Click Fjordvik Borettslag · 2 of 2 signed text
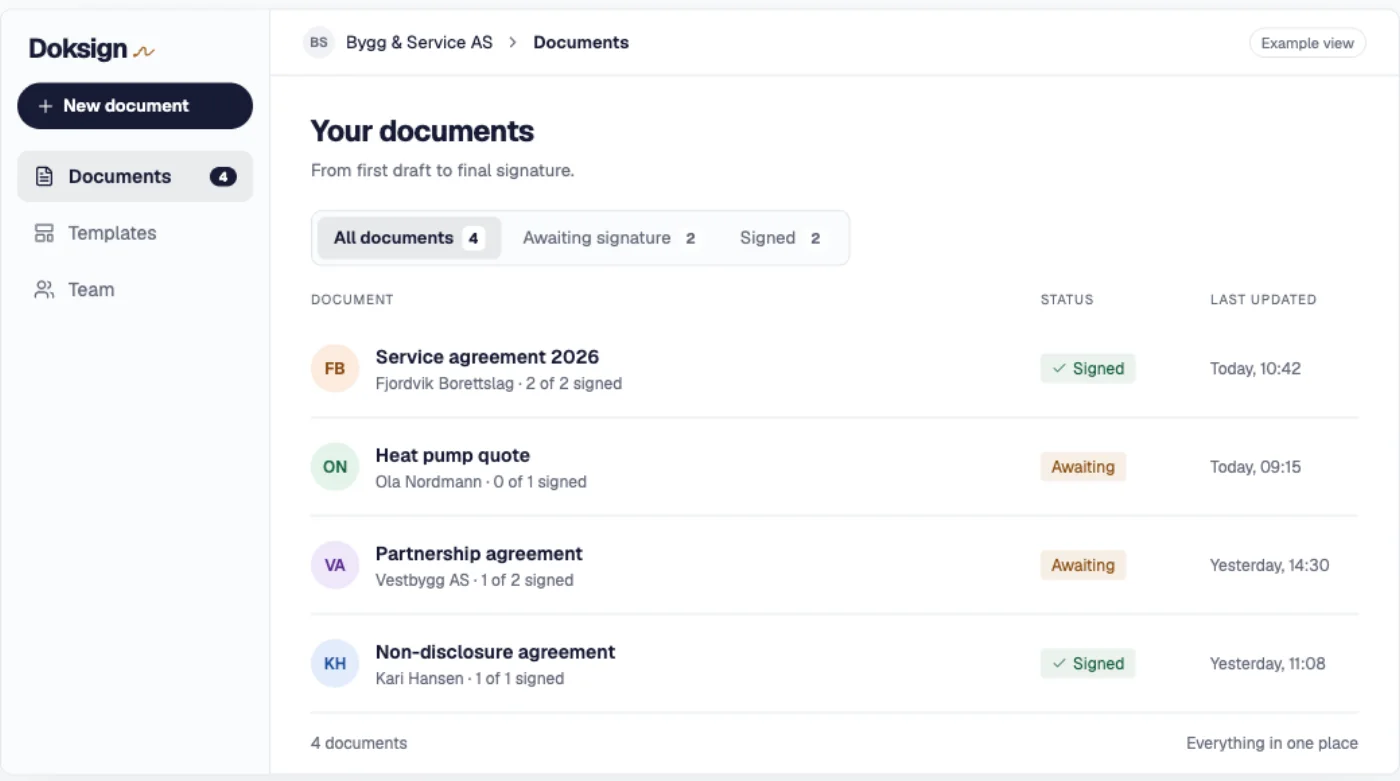Screen dimensions: 1400x781 point(499,383)
